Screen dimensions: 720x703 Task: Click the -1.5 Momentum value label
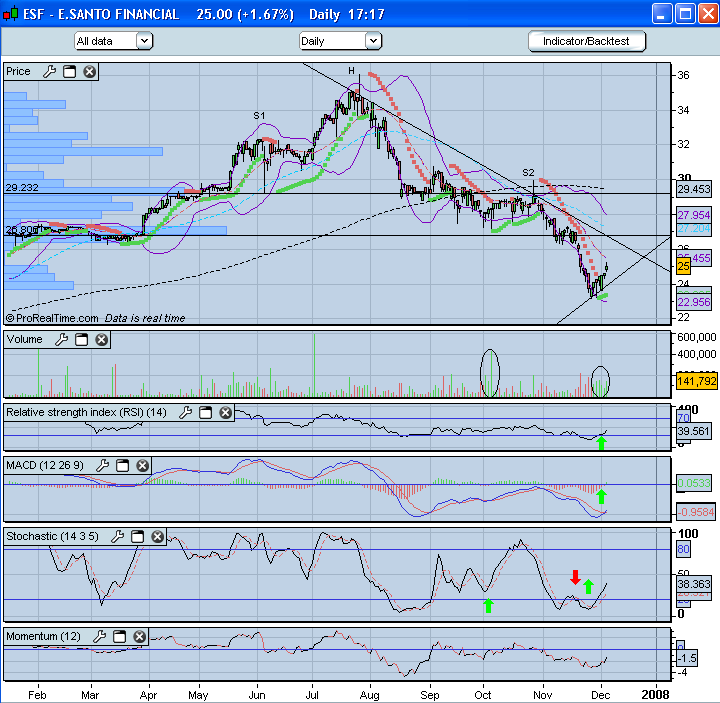tap(687, 658)
